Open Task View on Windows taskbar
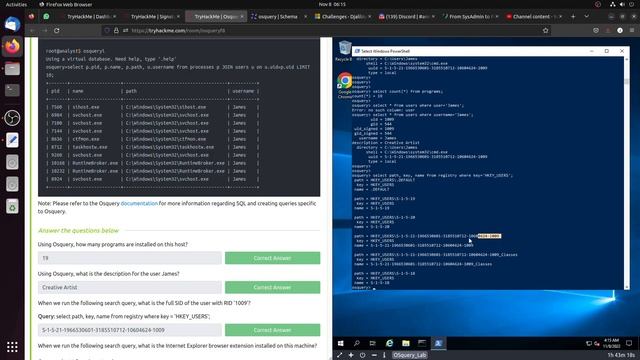640x360 pixels. click(372, 343)
